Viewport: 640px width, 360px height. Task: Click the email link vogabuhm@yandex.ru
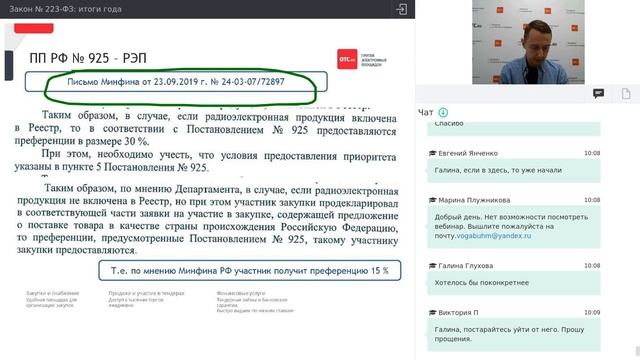pos(493,236)
